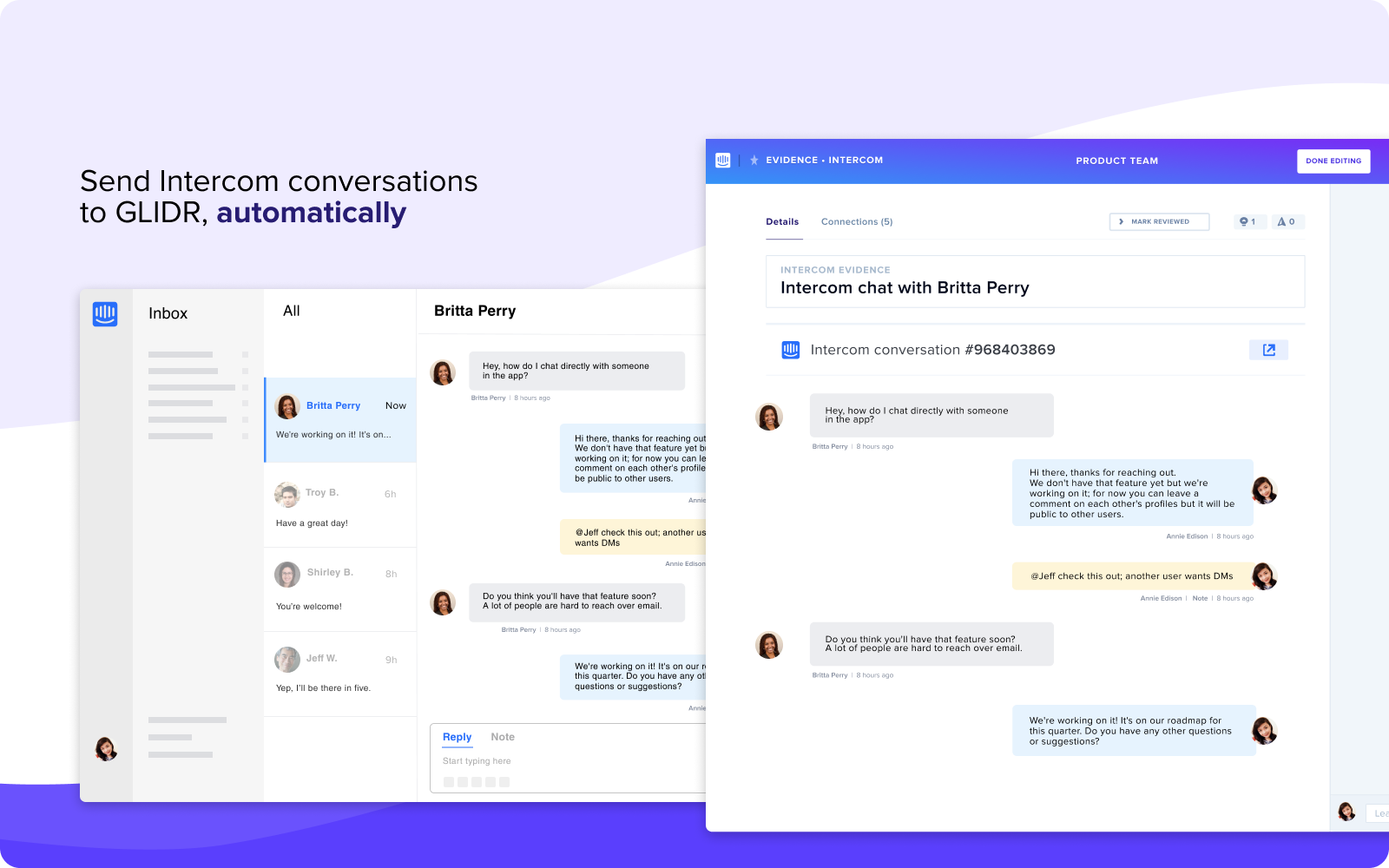Expand the Mark Reviewed chevron
1389x868 pixels.
point(1121,222)
